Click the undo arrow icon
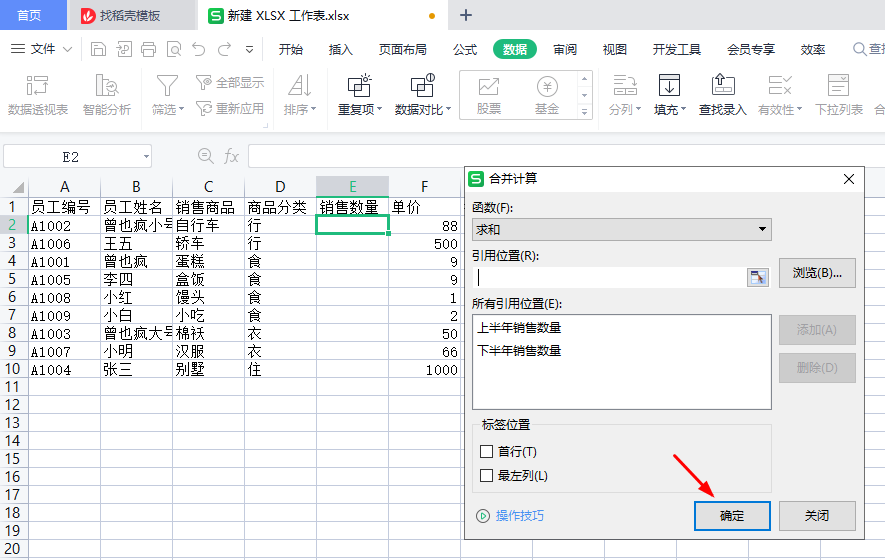This screenshot has height=560, width=885. [199, 49]
